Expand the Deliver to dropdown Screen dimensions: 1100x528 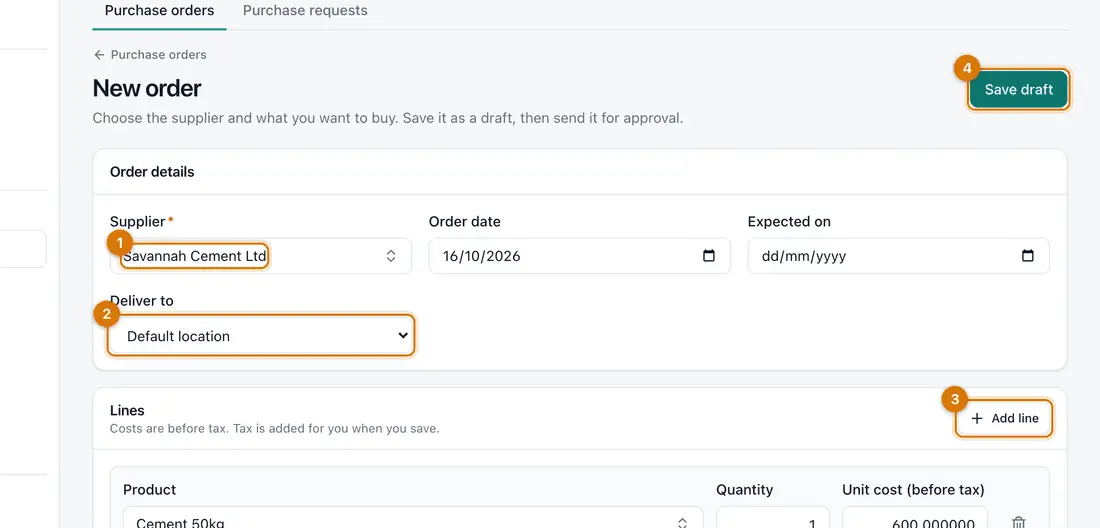(261, 336)
